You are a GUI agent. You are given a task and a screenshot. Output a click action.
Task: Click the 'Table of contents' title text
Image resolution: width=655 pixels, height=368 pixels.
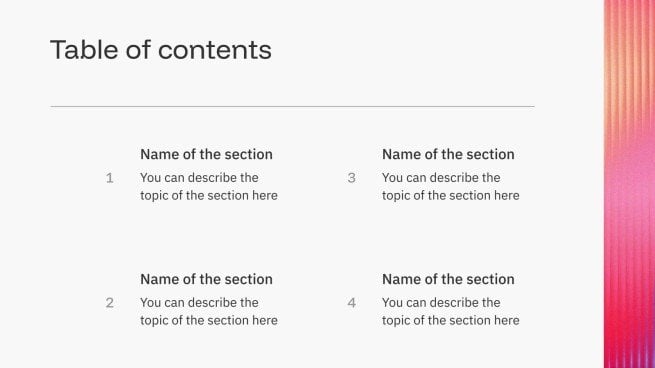tap(161, 50)
